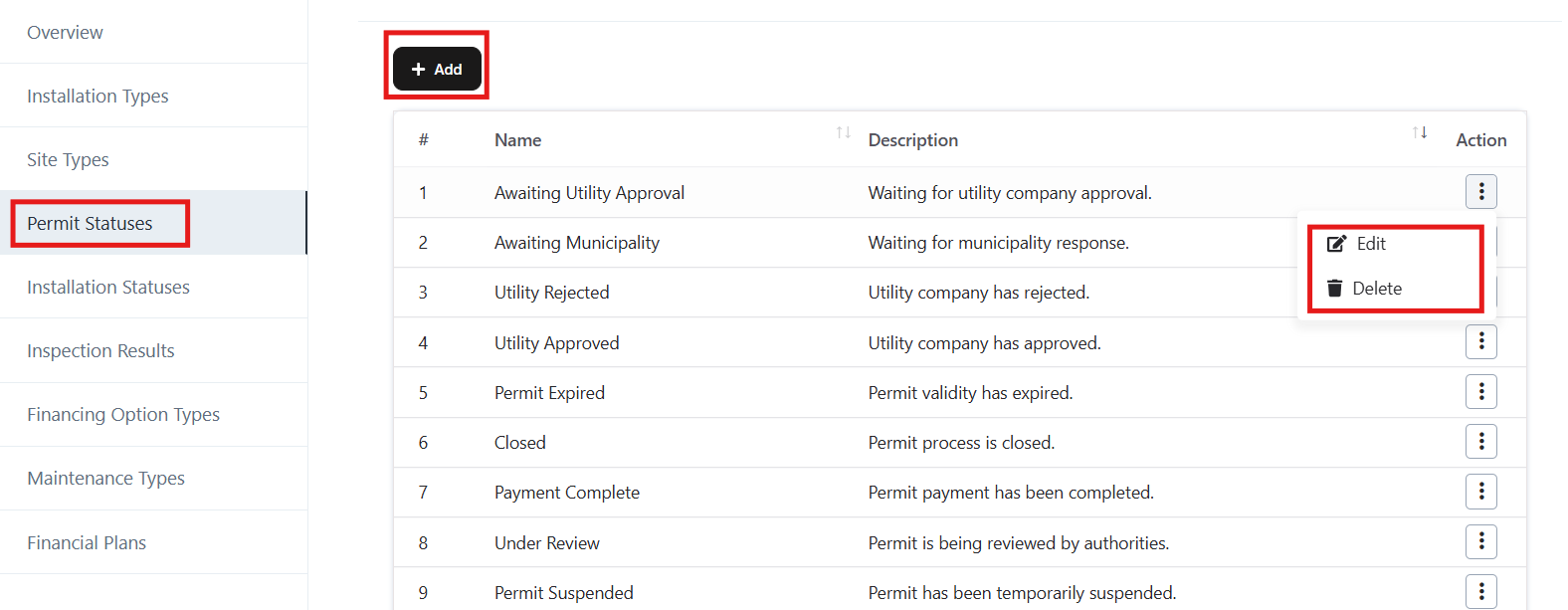Screen dimensions: 1568x610
Task: Sort table by Description column arrows
Action: pos(1420,132)
